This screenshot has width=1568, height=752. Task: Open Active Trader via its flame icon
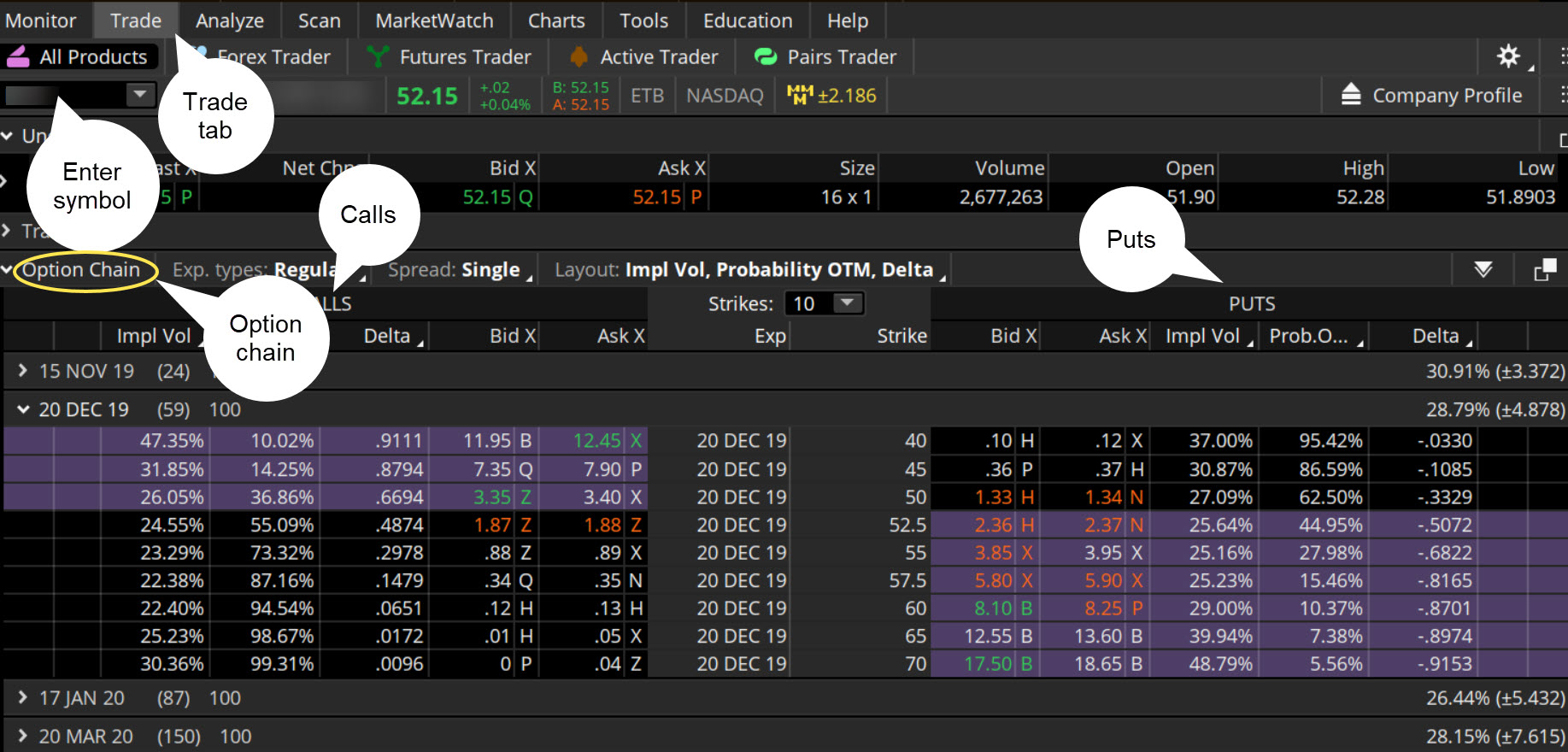578,57
